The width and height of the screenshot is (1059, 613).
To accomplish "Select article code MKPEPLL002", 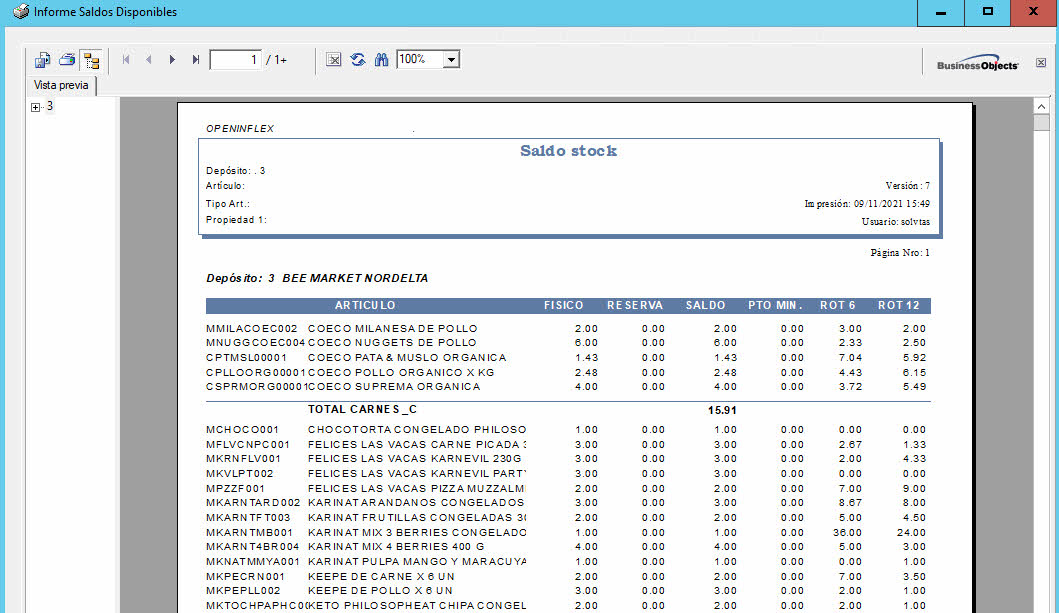I will (243, 591).
